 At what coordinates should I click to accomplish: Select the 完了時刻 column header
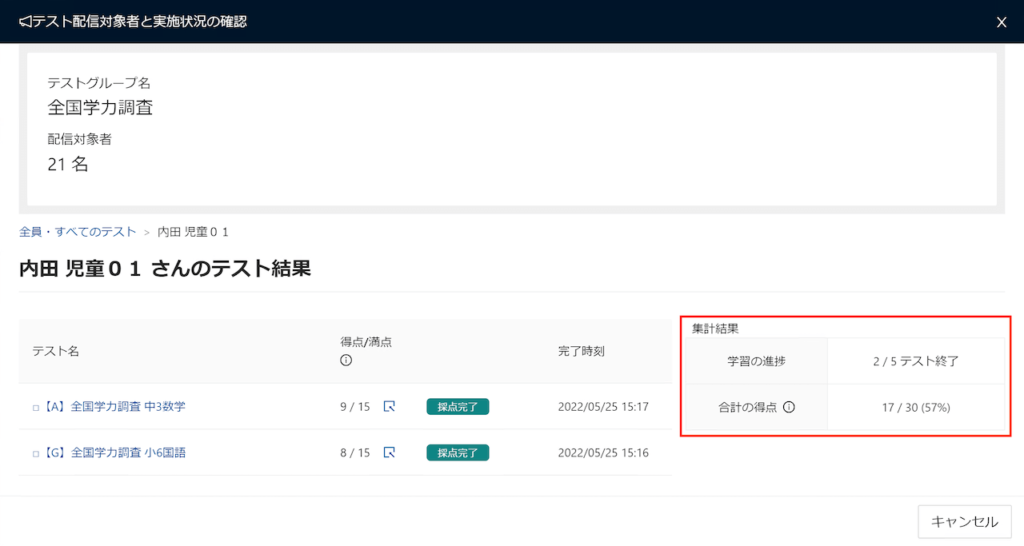581,351
